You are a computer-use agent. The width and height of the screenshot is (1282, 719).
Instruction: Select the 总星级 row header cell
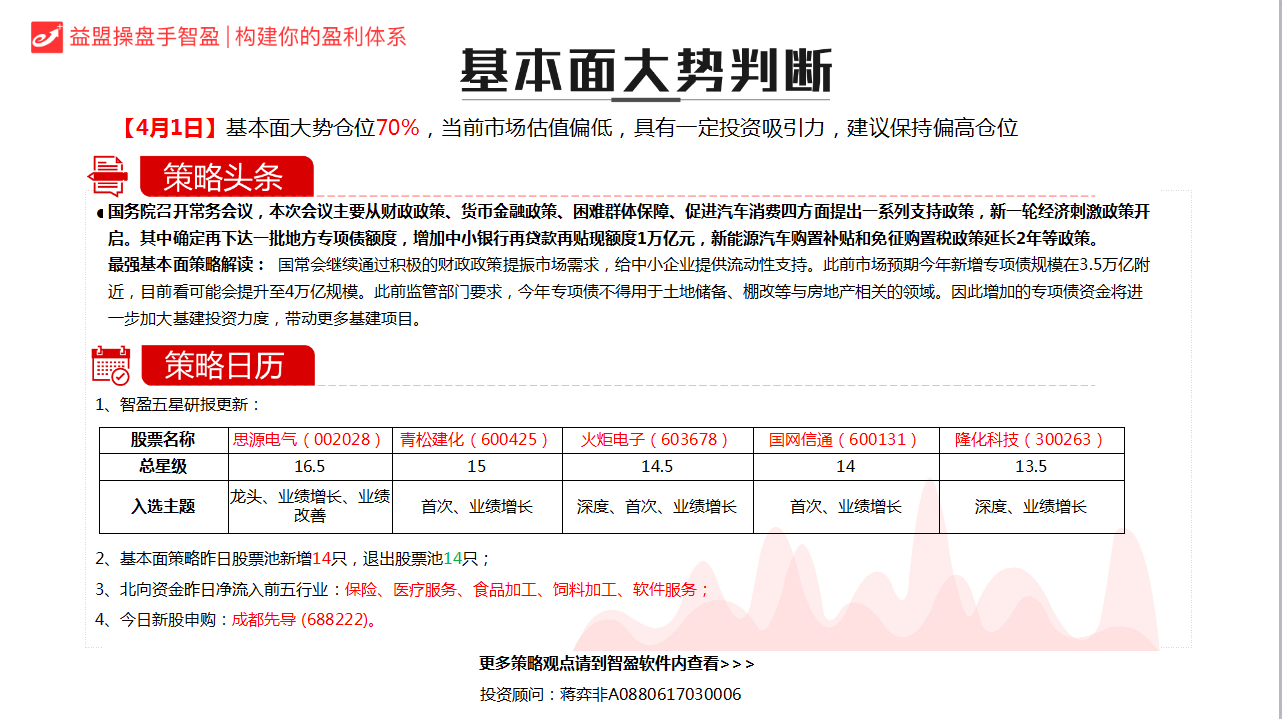(x=163, y=467)
